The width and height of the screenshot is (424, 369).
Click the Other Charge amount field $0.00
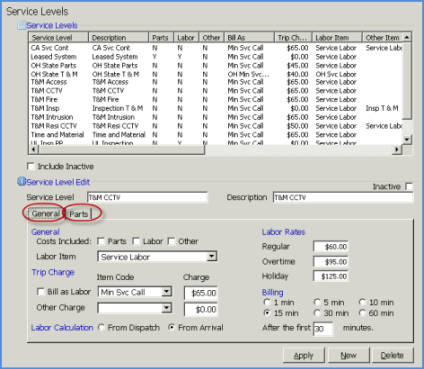click(201, 309)
